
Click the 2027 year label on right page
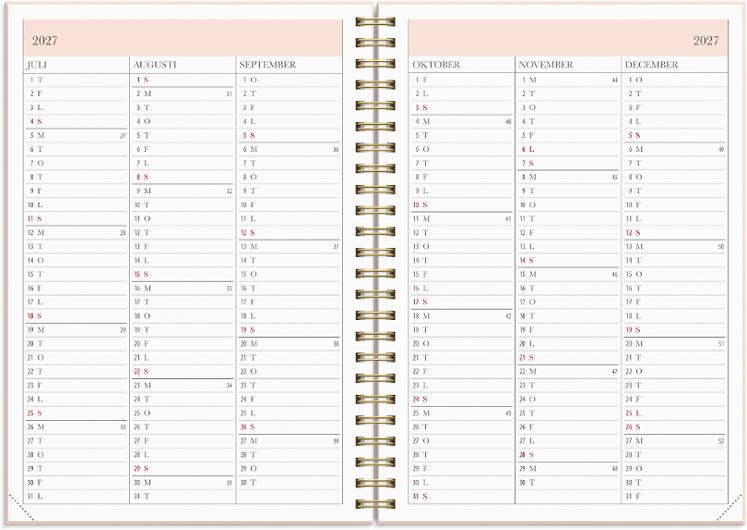pyautogui.click(x=705, y=41)
